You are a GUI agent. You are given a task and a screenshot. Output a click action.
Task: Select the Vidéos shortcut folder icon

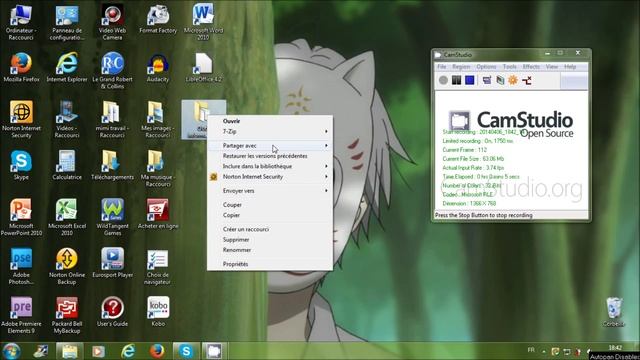pyautogui.click(x=67, y=119)
